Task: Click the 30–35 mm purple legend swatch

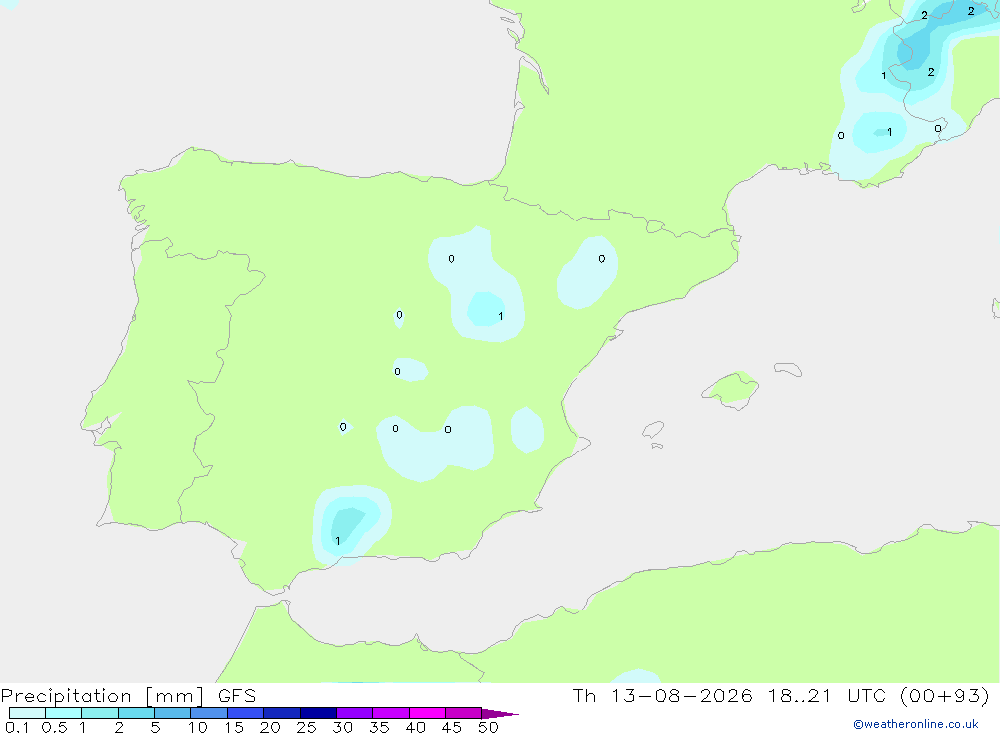Action: [355, 713]
